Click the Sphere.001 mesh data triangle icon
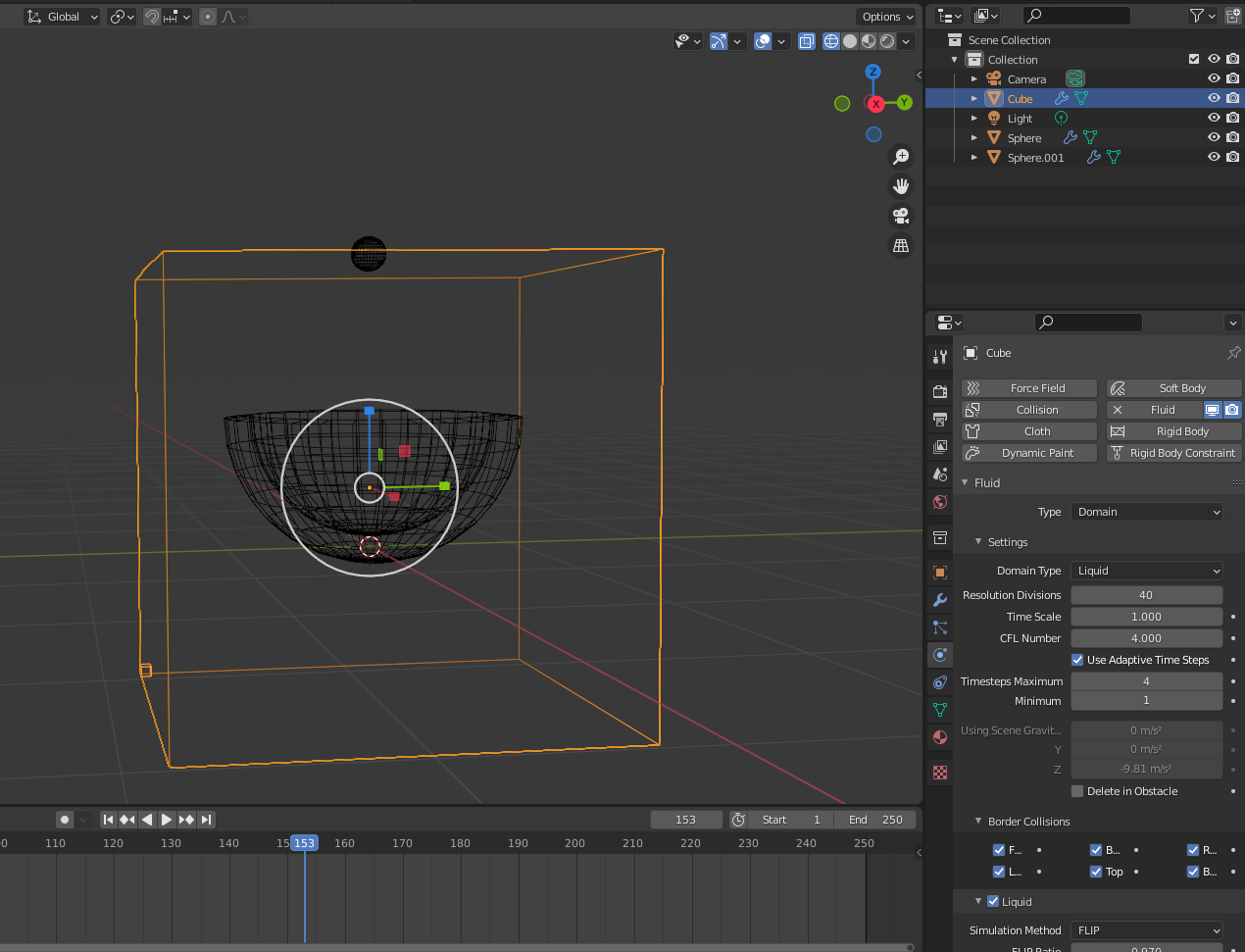Viewport: 1245px width, 952px height. [x=1114, y=157]
